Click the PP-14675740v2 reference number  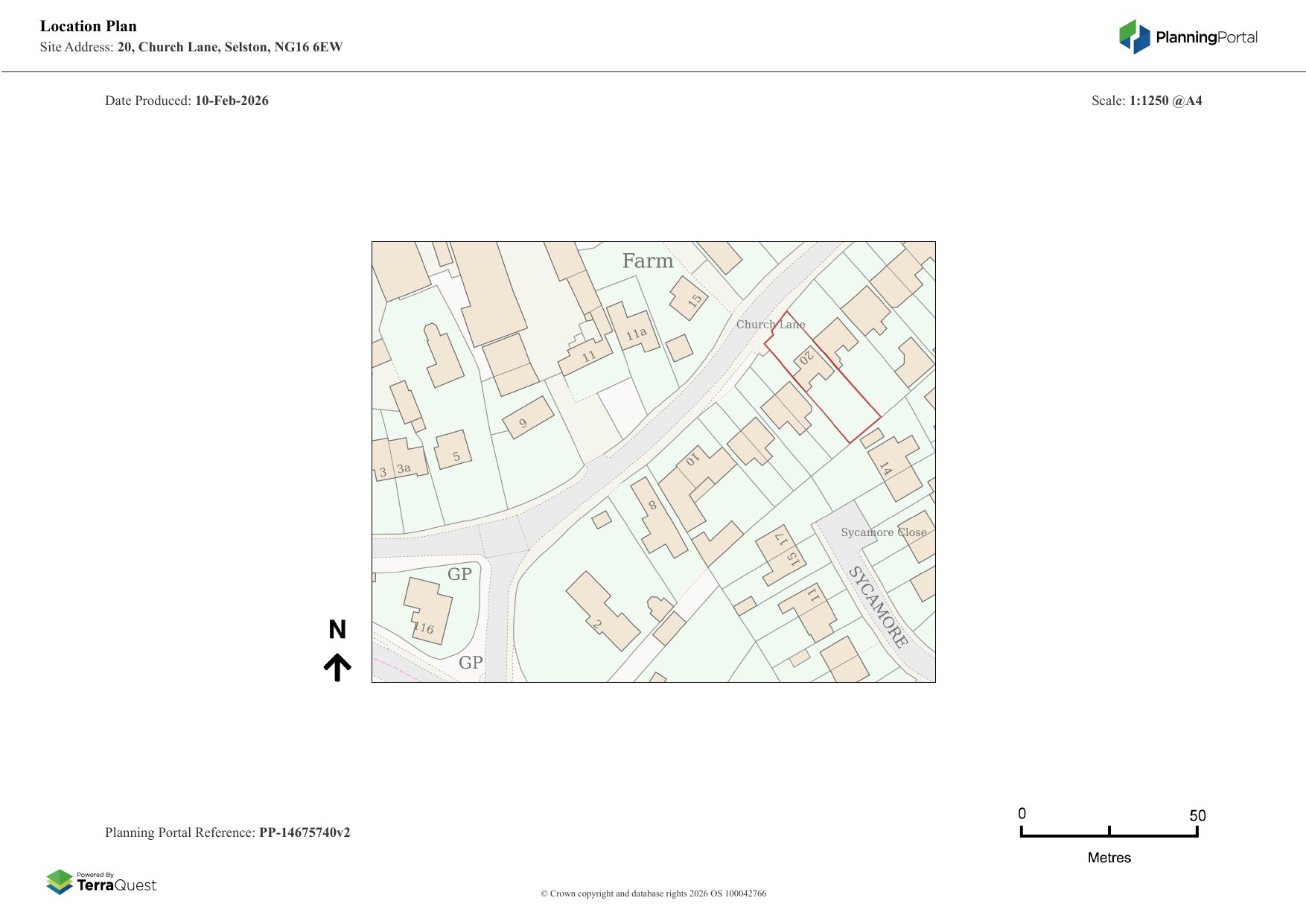304,832
